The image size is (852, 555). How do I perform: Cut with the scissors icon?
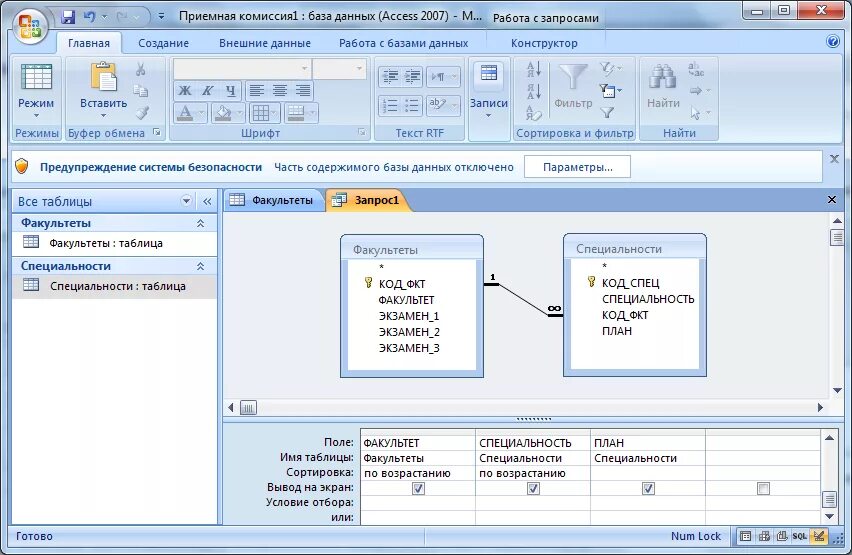pyautogui.click(x=141, y=69)
